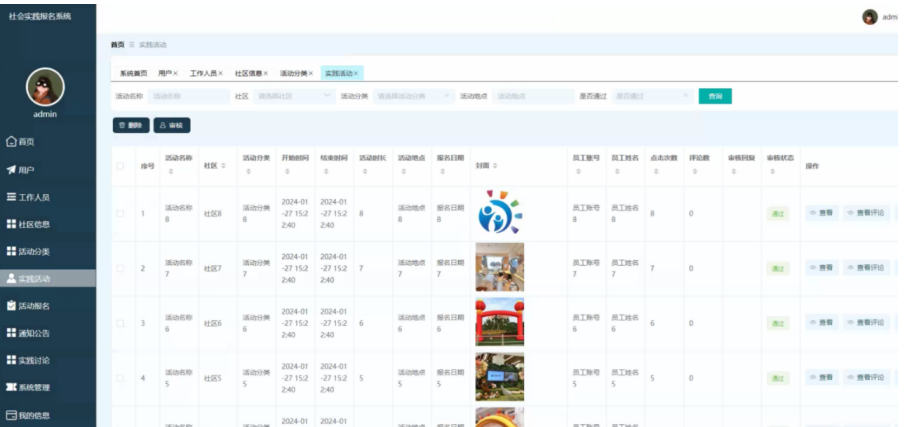
Task: Click the 通过 status tag in row 1
Action: 778,214
